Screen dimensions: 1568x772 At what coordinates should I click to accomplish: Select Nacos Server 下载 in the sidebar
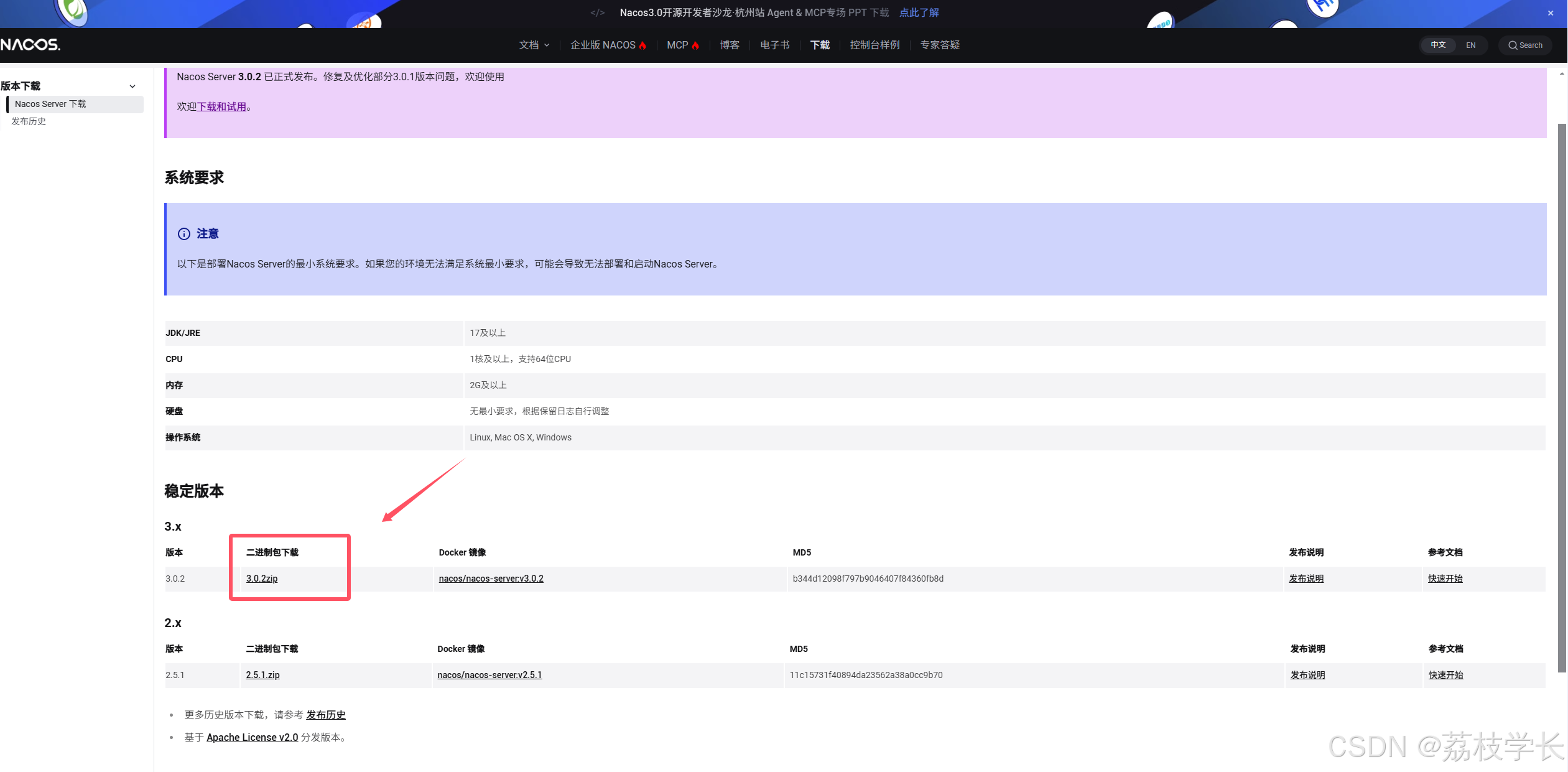[x=75, y=104]
